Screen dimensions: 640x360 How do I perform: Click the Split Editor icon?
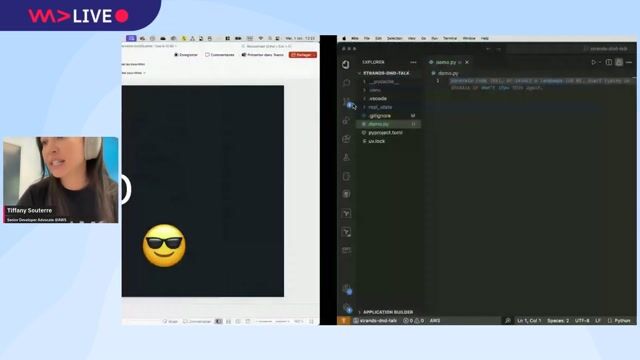[609, 62]
